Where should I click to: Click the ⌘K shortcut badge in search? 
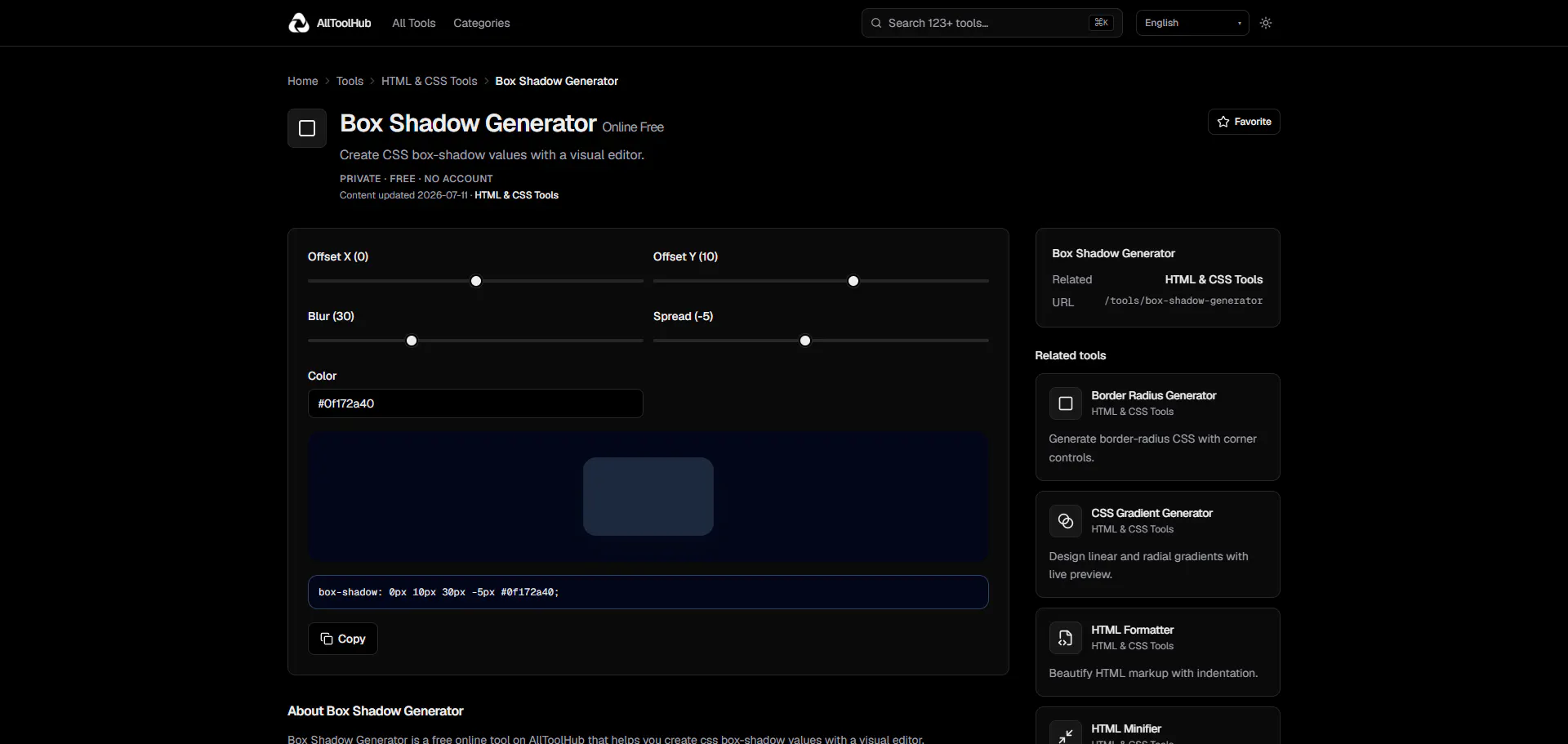click(1101, 23)
